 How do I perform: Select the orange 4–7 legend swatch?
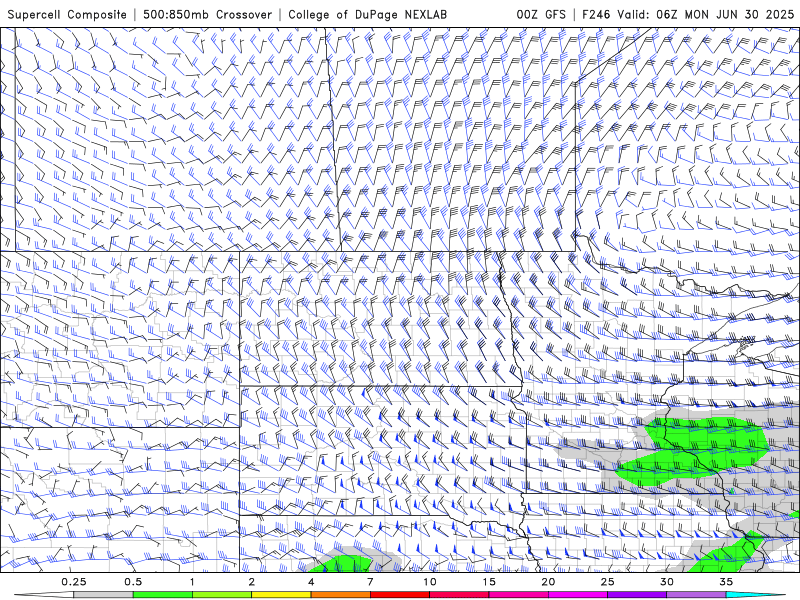[x=340, y=595]
